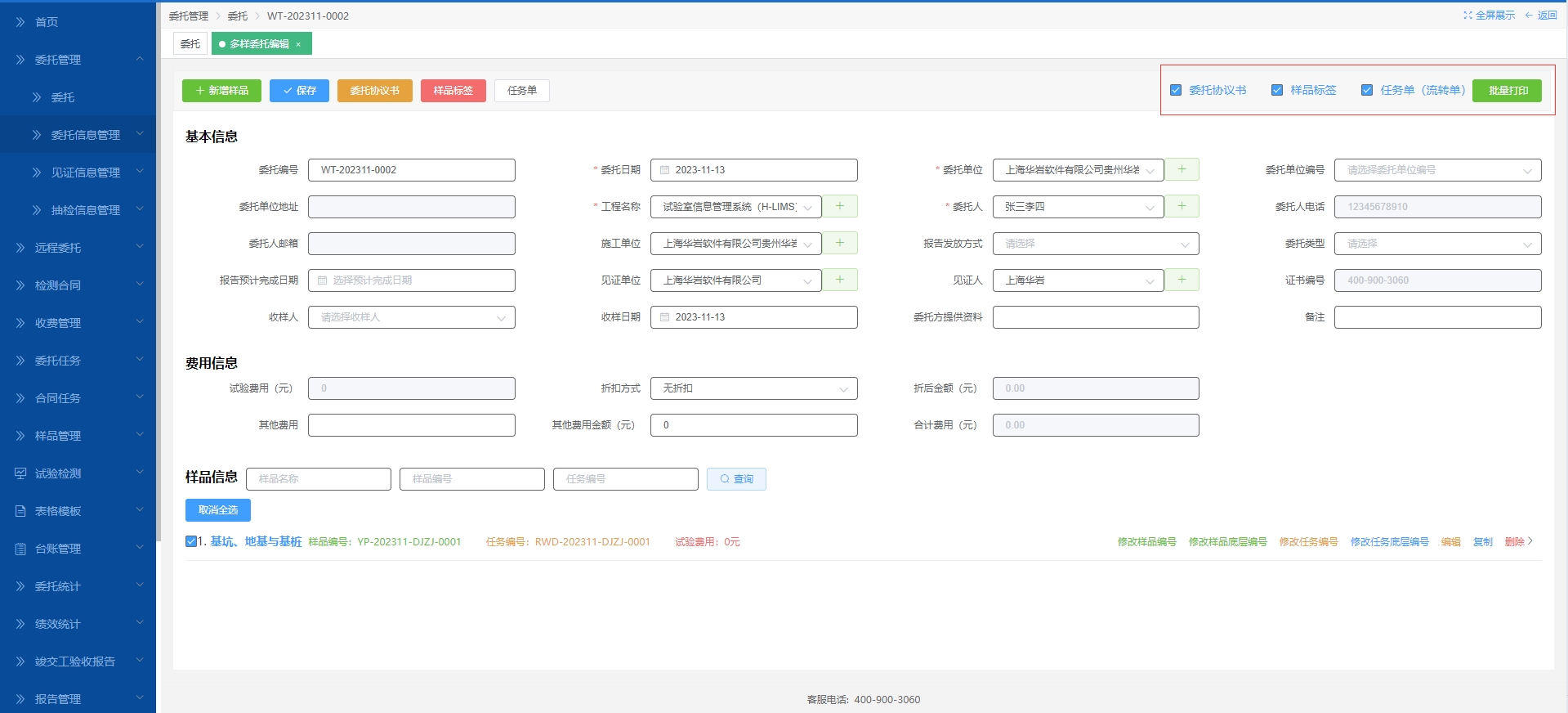Collapse the 委托管理 sidebar menu
Image resolution: width=1568 pixels, height=713 pixels.
(x=78, y=60)
